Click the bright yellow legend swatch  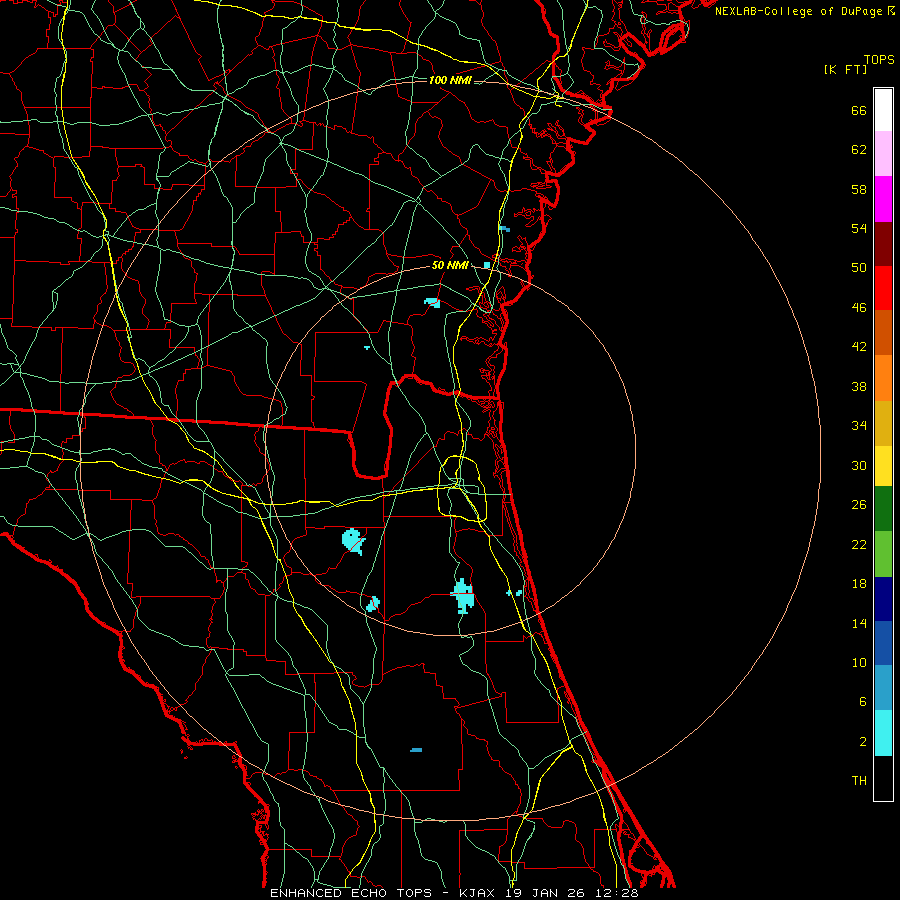[x=883, y=466]
